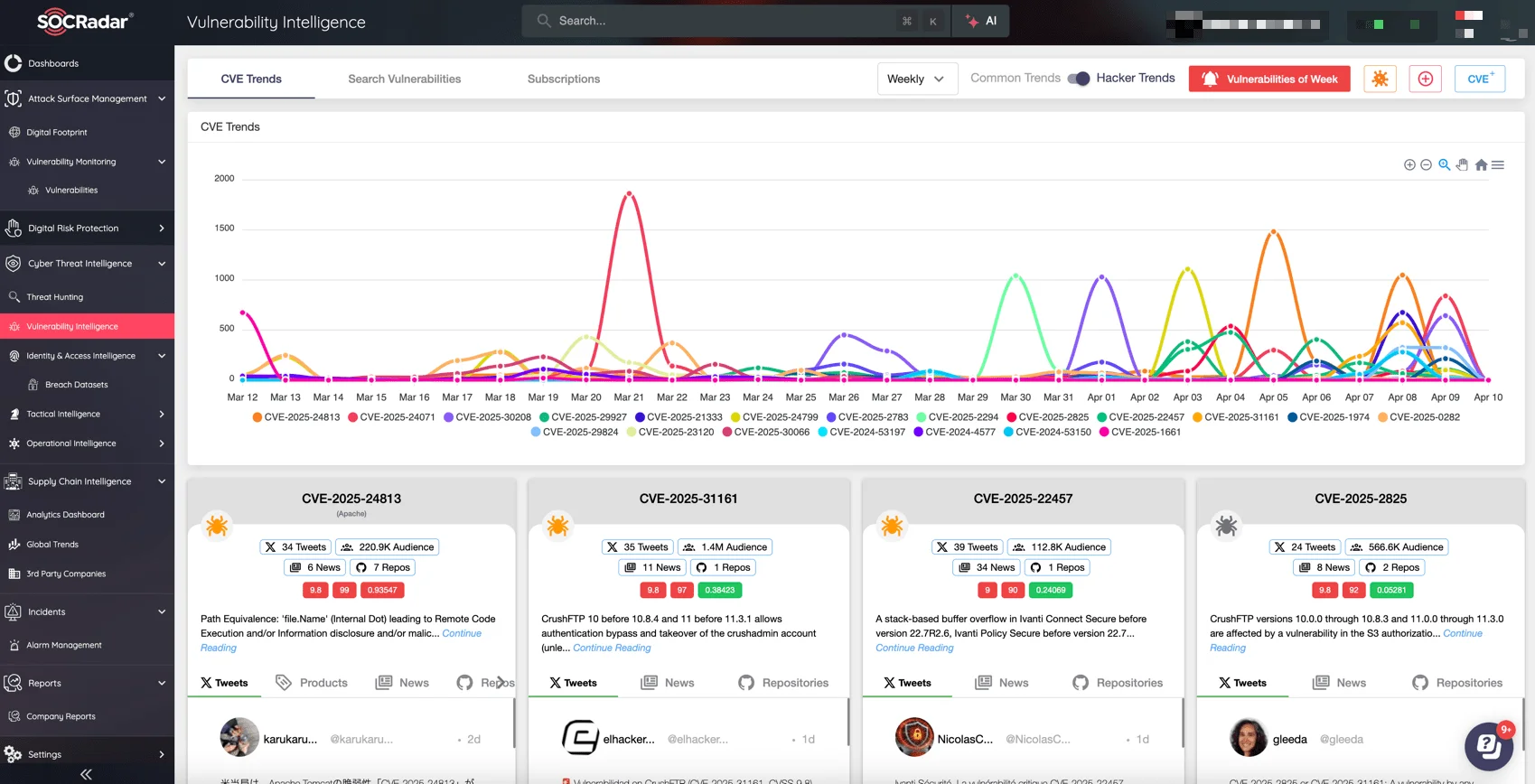Focus the top Search field
The width and height of the screenshot is (1535, 784).
(736, 21)
